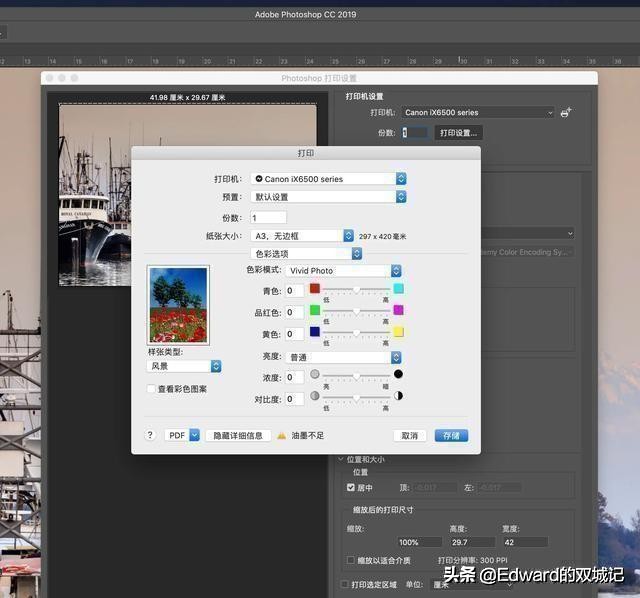Open the printer dropdown in print dialog
This screenshot has width=640, height=598.
coord(329,179)
